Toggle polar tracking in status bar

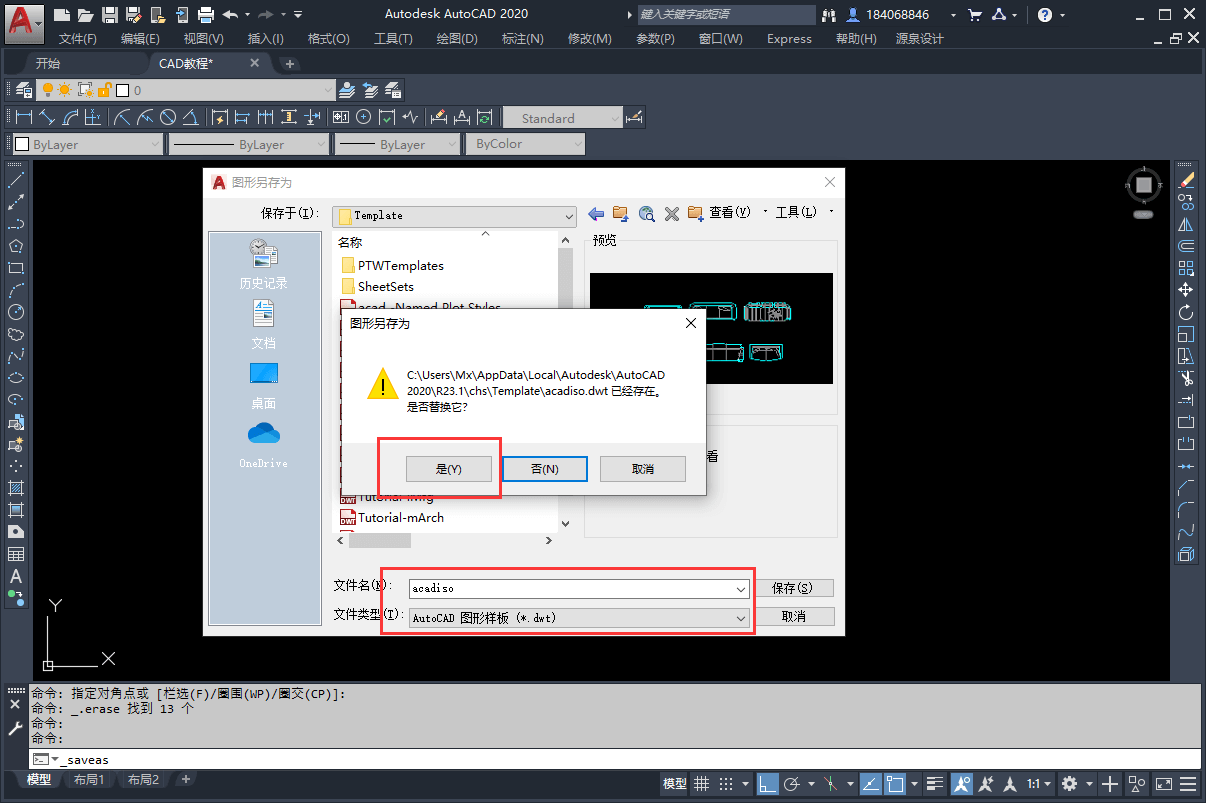point(792,784)
